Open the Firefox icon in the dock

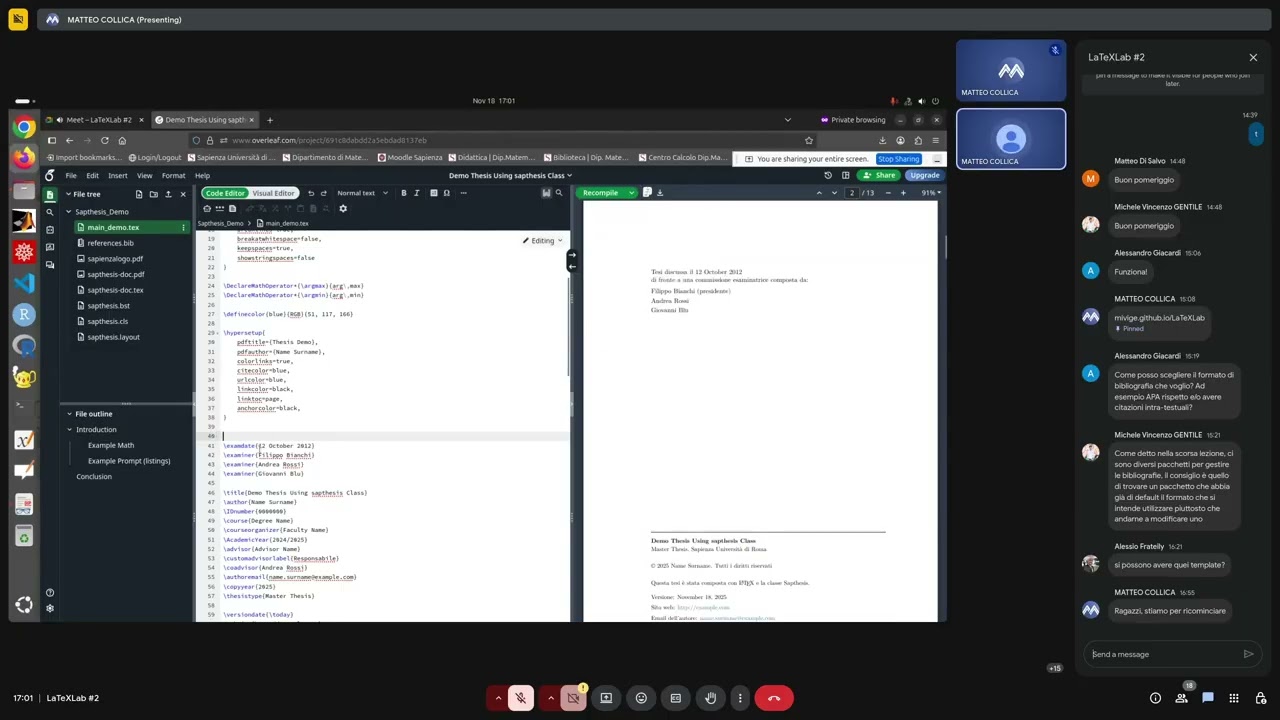24,158
